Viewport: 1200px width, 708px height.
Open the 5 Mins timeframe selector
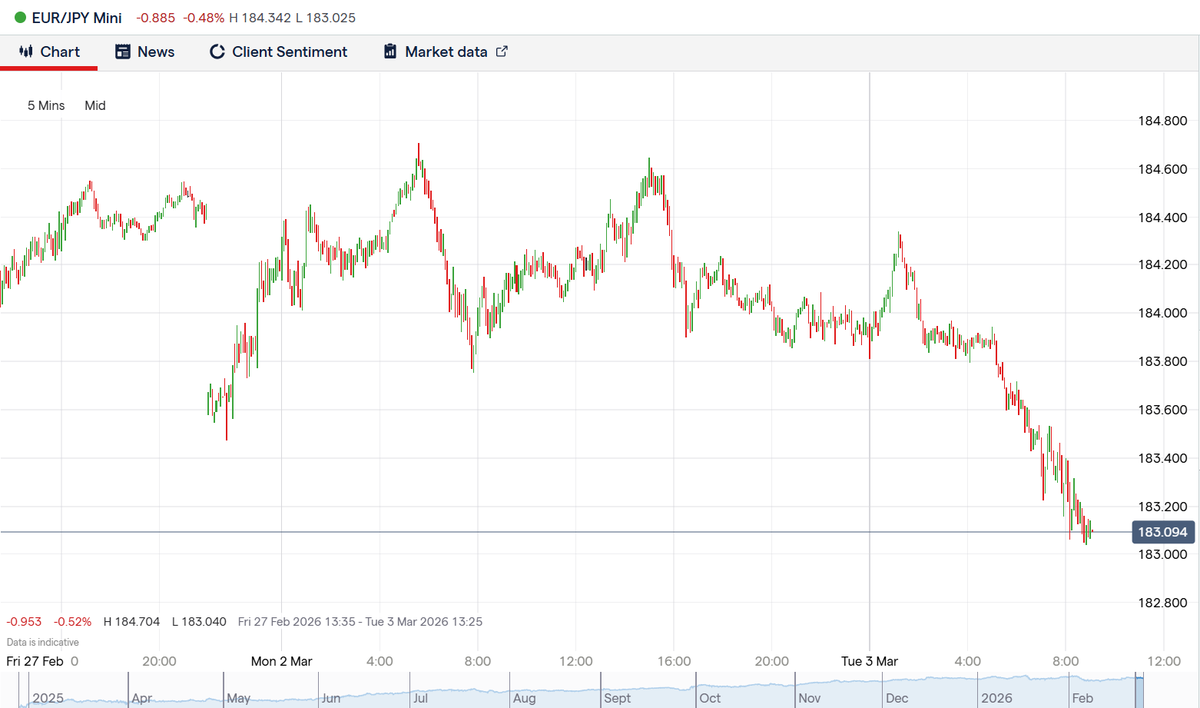pyautogui.click(x=45, y=105)
